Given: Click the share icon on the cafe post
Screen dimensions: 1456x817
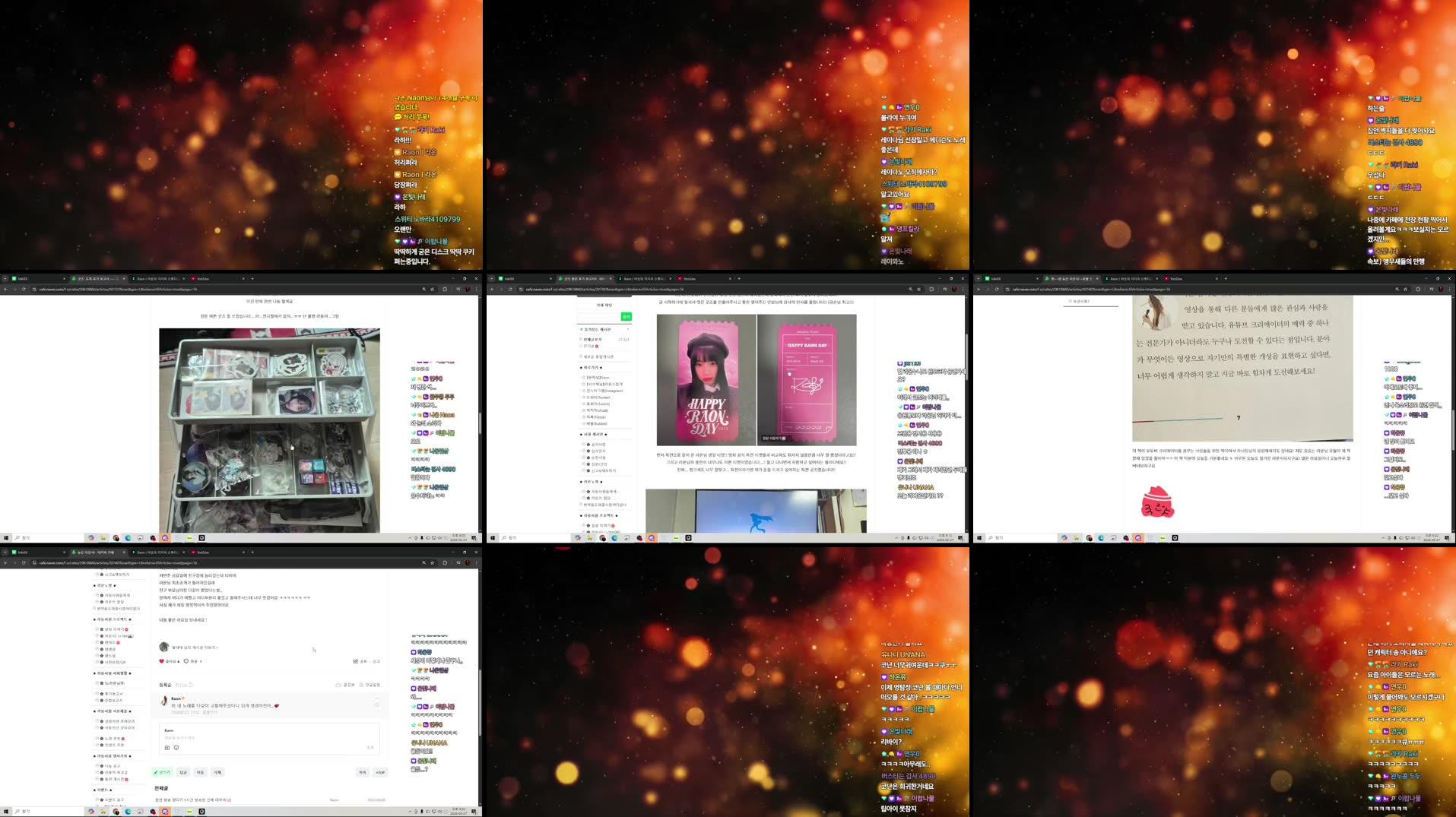Looking at the screenshot, I should pos(354,661).
